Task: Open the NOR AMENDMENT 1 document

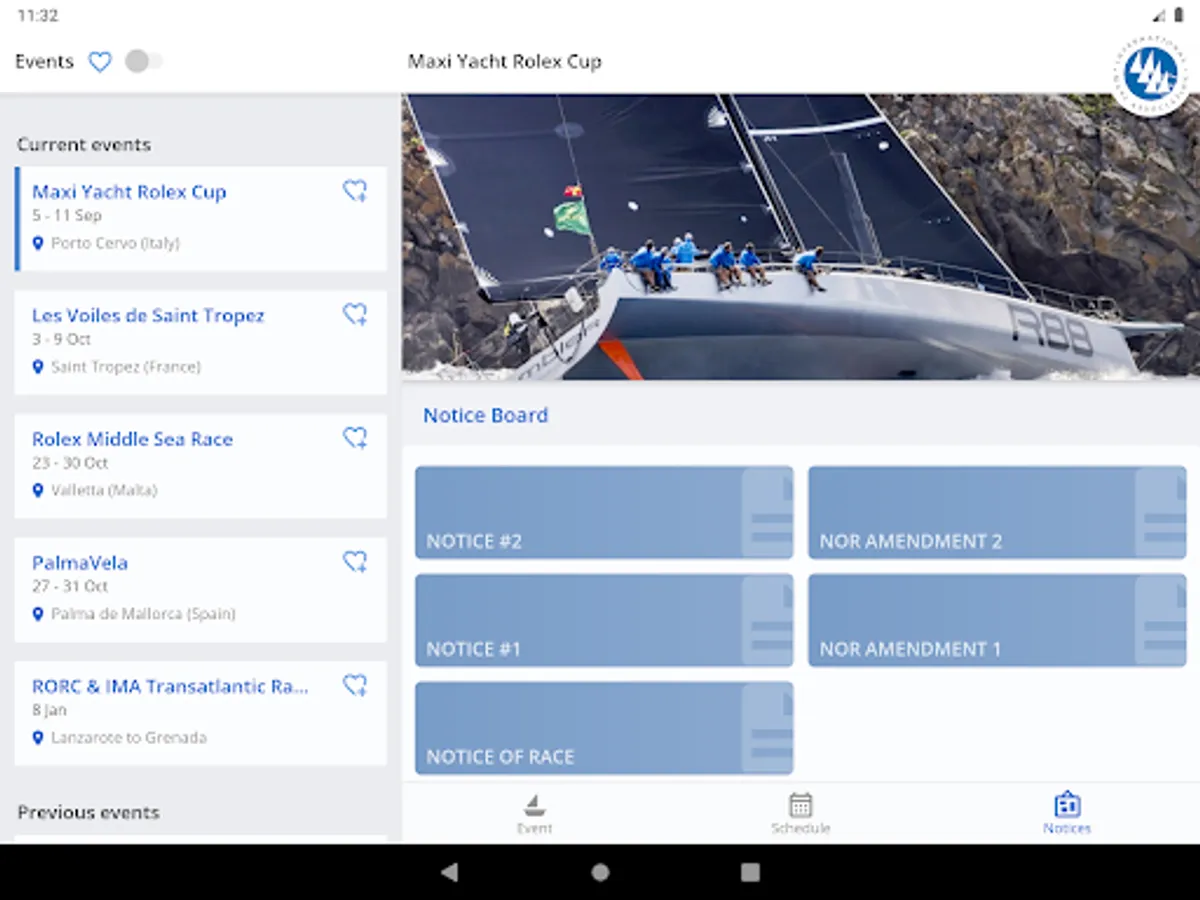Action: tap(997, 620)
